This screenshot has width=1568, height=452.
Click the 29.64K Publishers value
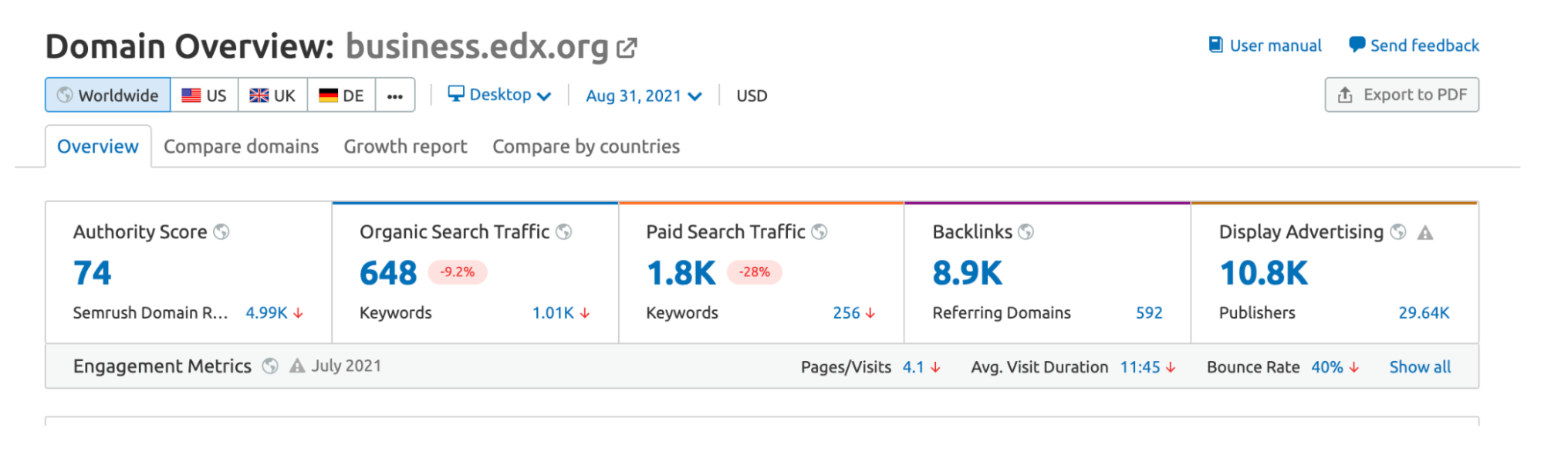[x=1424, y=312]
